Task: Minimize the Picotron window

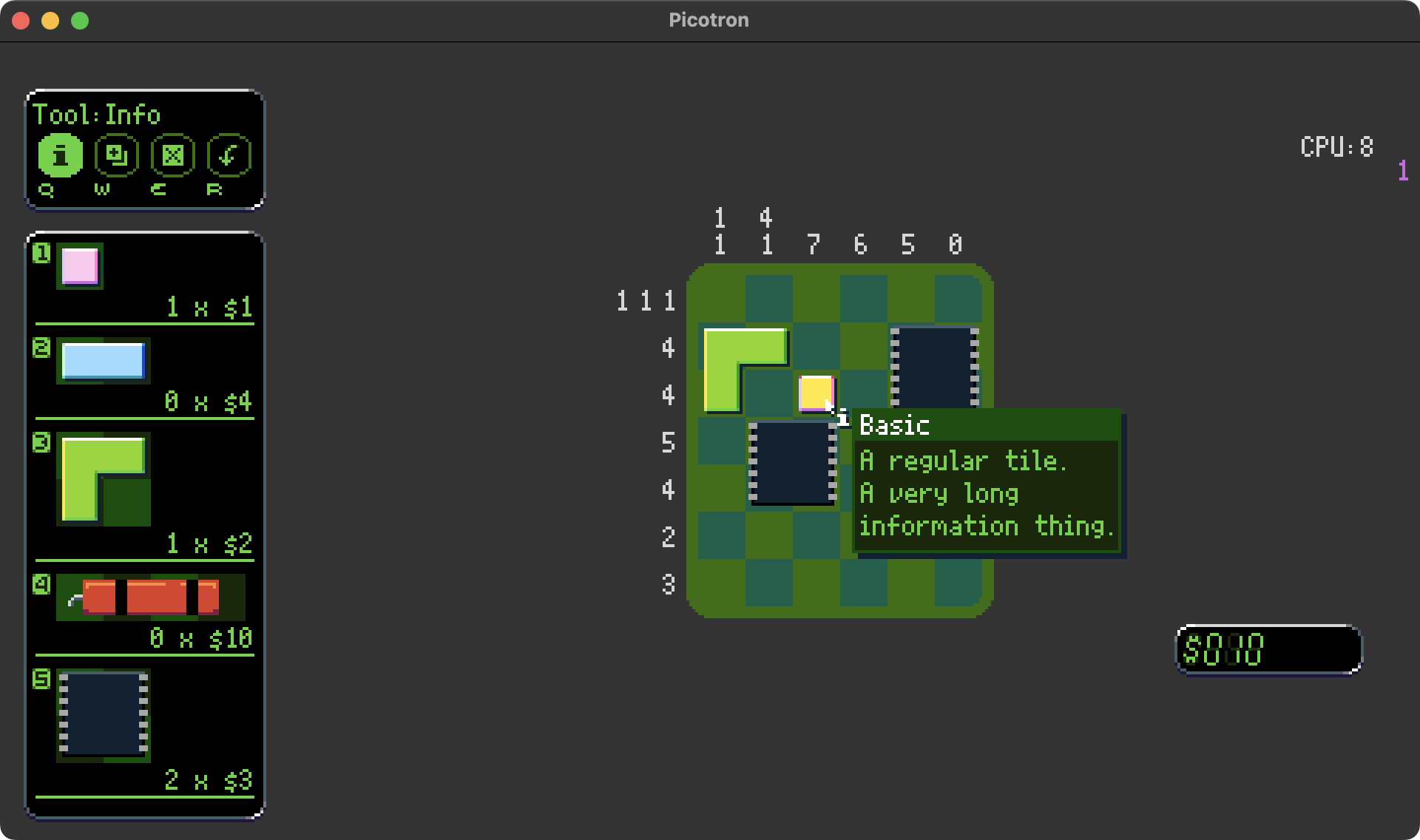Action: point(50,21)
